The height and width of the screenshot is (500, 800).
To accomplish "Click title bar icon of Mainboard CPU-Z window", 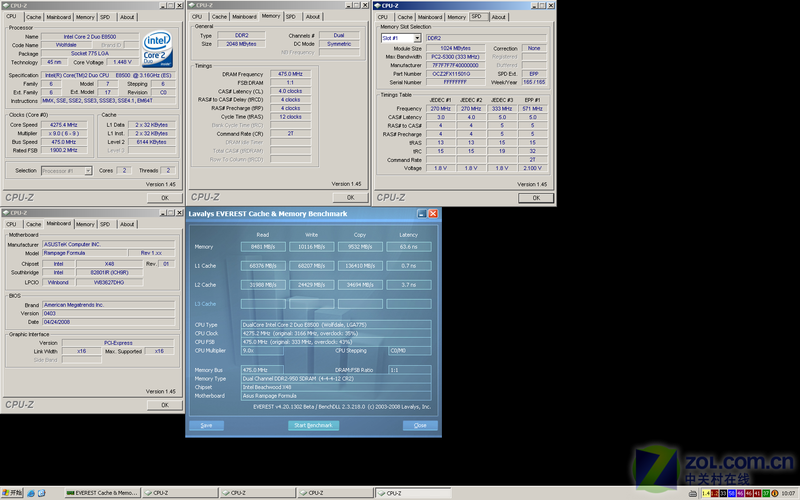I will (5, 213).
